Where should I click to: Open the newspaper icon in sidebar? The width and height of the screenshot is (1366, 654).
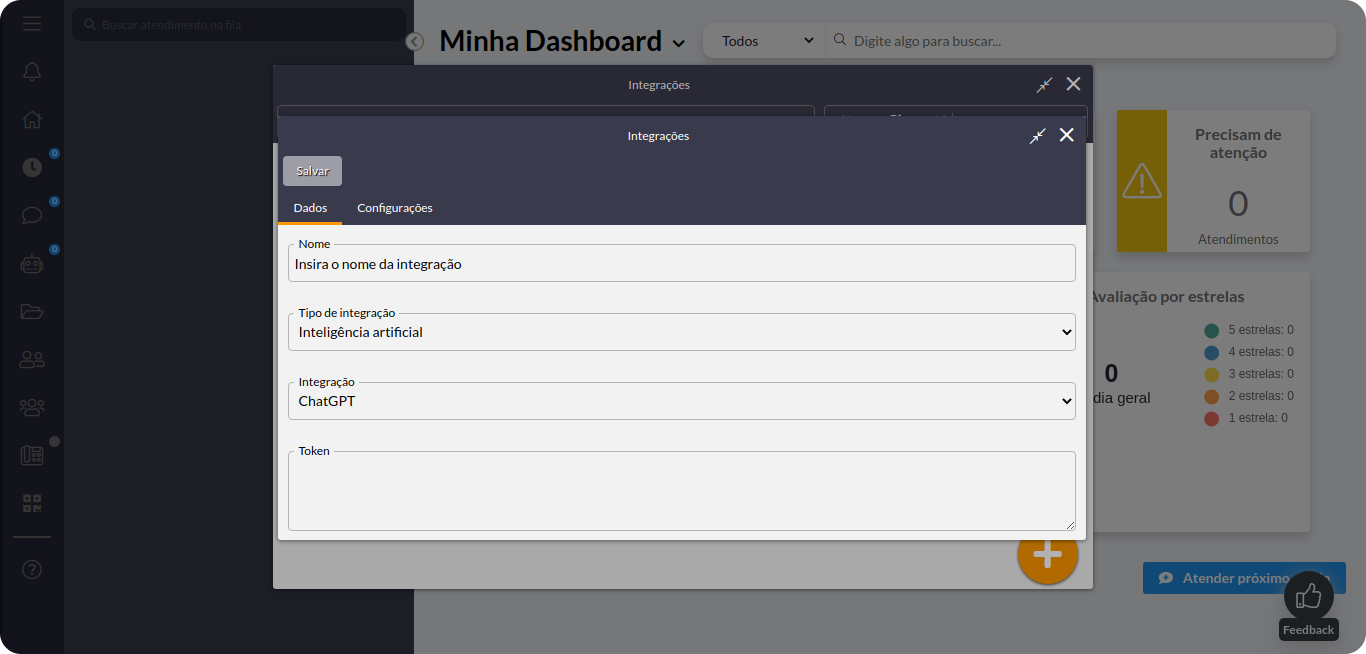[32, 455]
